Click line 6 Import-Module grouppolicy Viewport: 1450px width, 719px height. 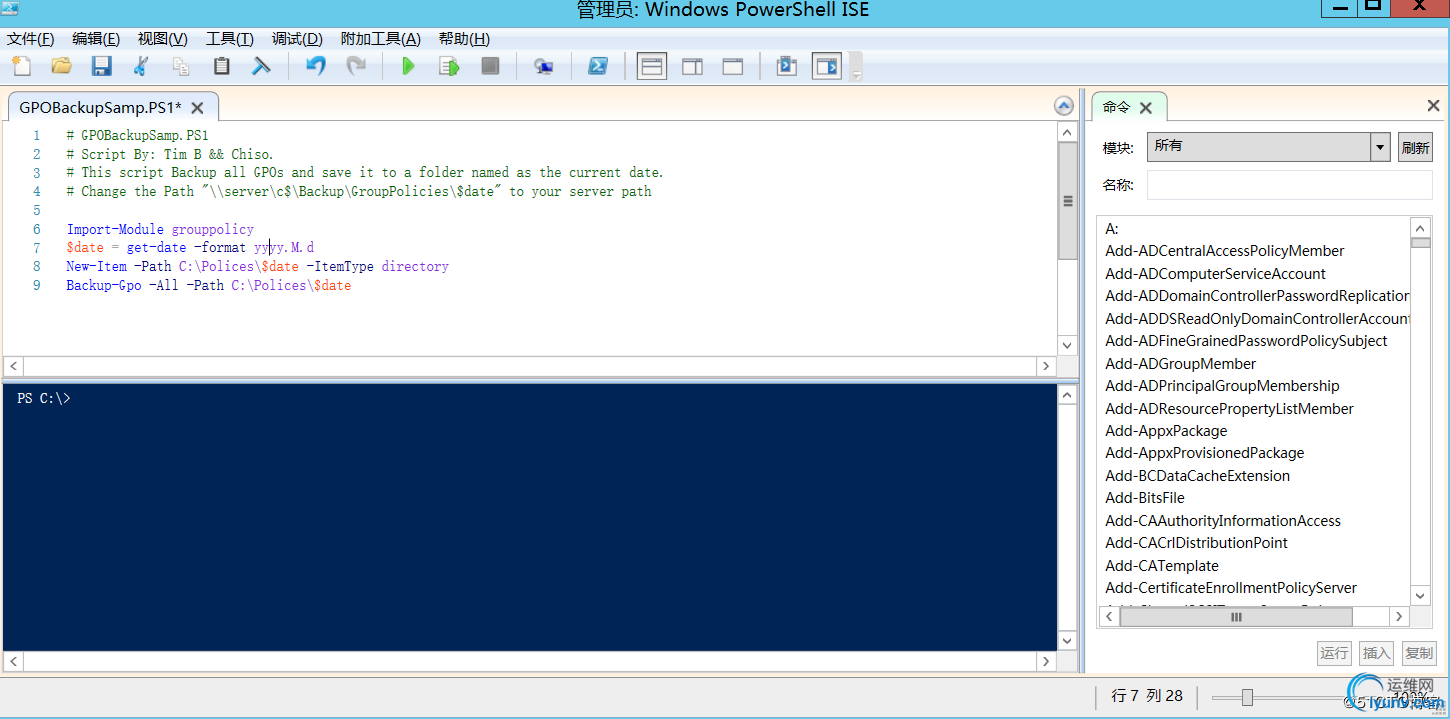[x=160, y=229]
